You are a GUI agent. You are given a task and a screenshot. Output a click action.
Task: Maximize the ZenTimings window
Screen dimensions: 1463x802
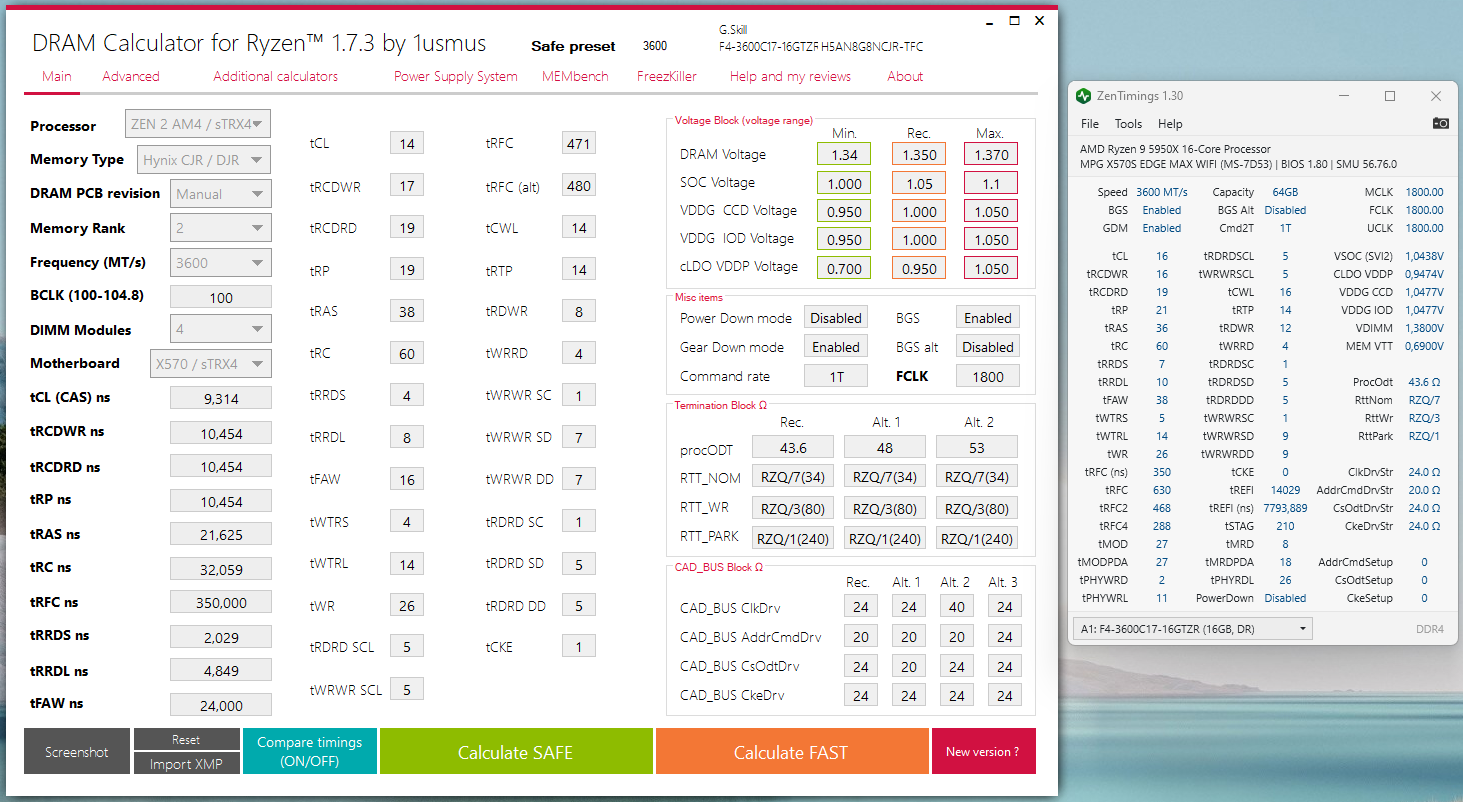click(1390, 96)
